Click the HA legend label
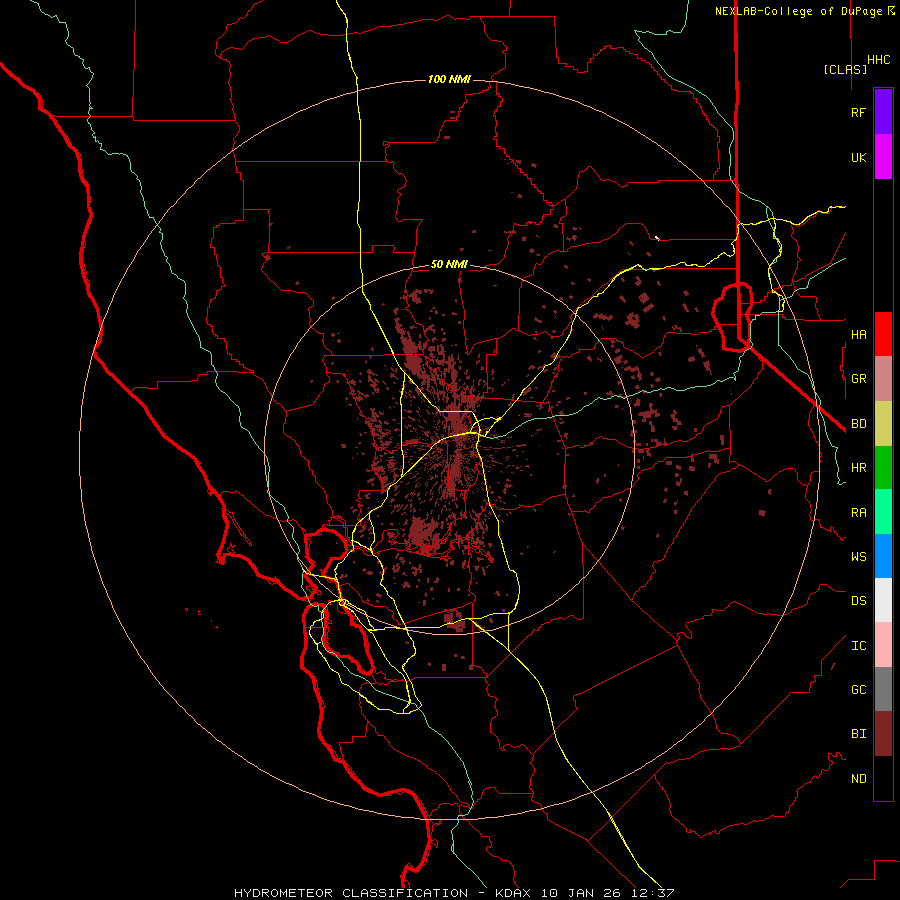The height and width of the screenshot is (900, 900). (858, 334)
